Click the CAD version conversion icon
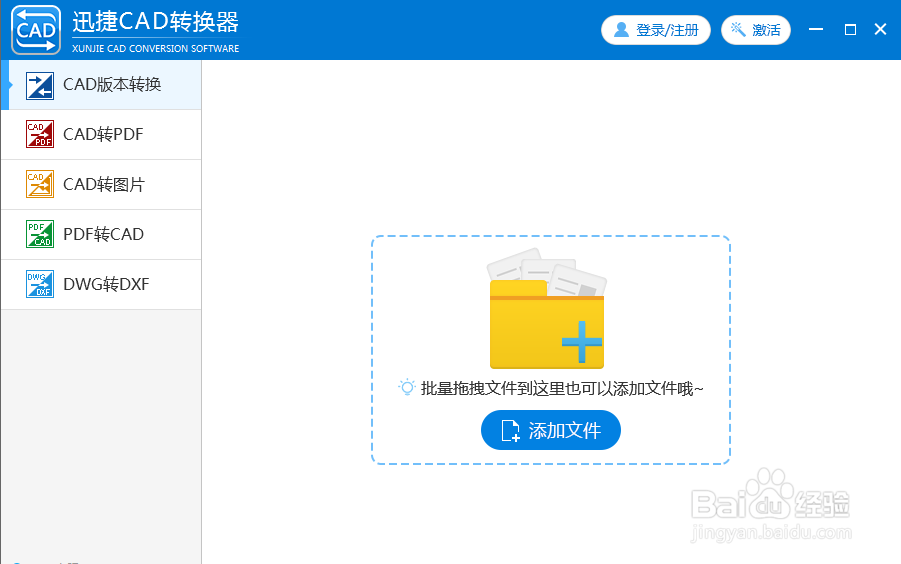 (40, 86)
